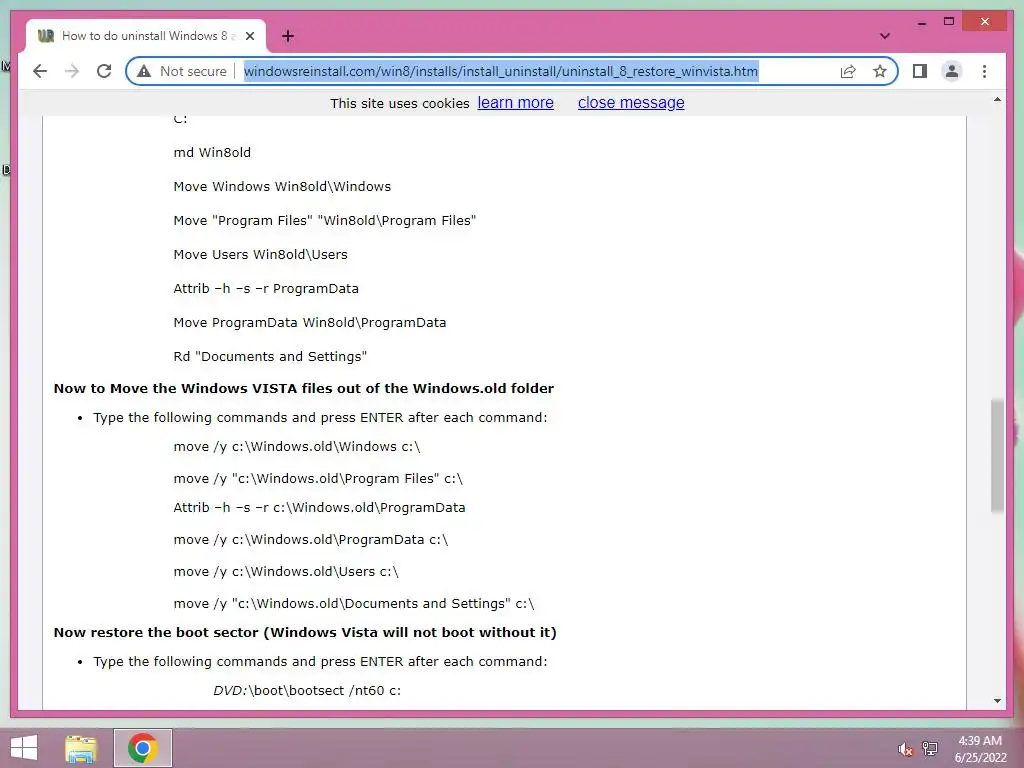Image resolution: width=1024 pixels, height=768 pixels.
Task: View the Not secure site warning
Action: [x=182, y=71]
